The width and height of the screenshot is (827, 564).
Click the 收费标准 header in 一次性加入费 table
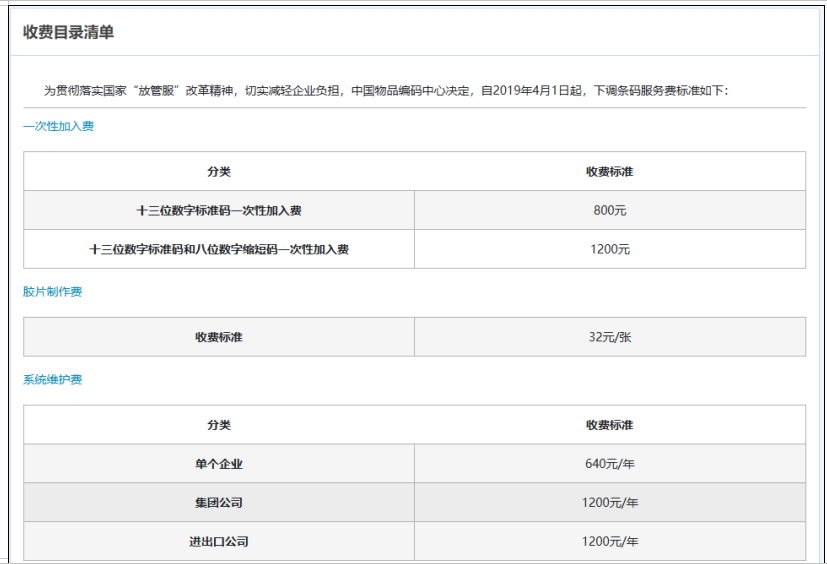(610, 171)
